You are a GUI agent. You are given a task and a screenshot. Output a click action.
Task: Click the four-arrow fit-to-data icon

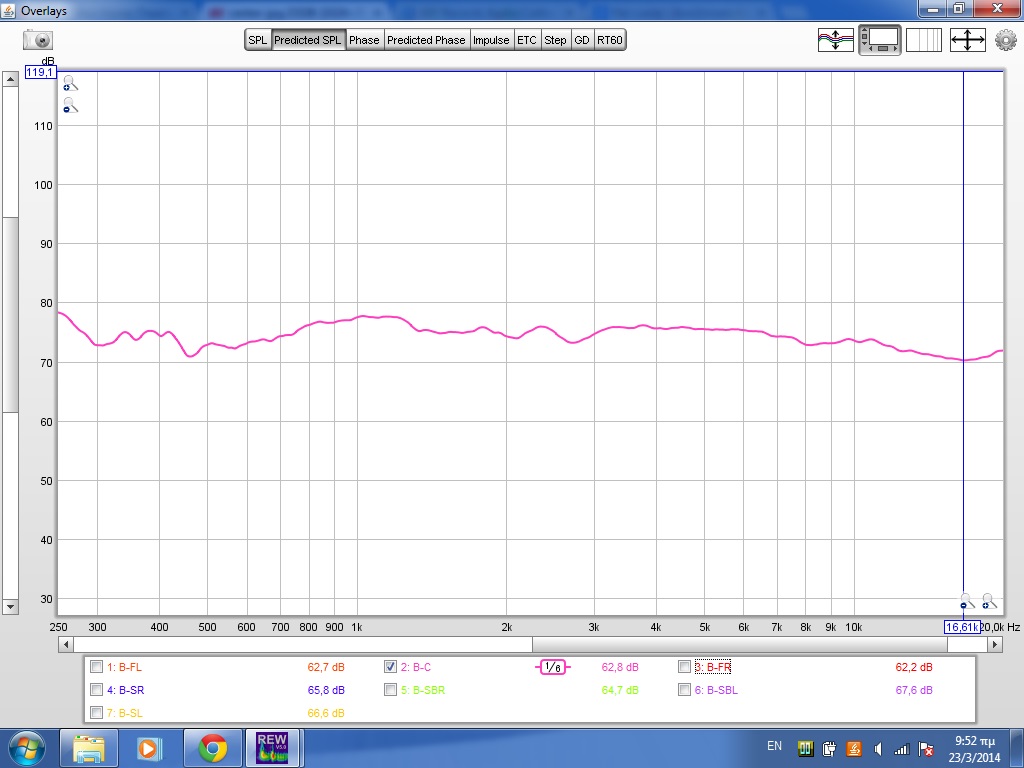[x=967, y=40]
